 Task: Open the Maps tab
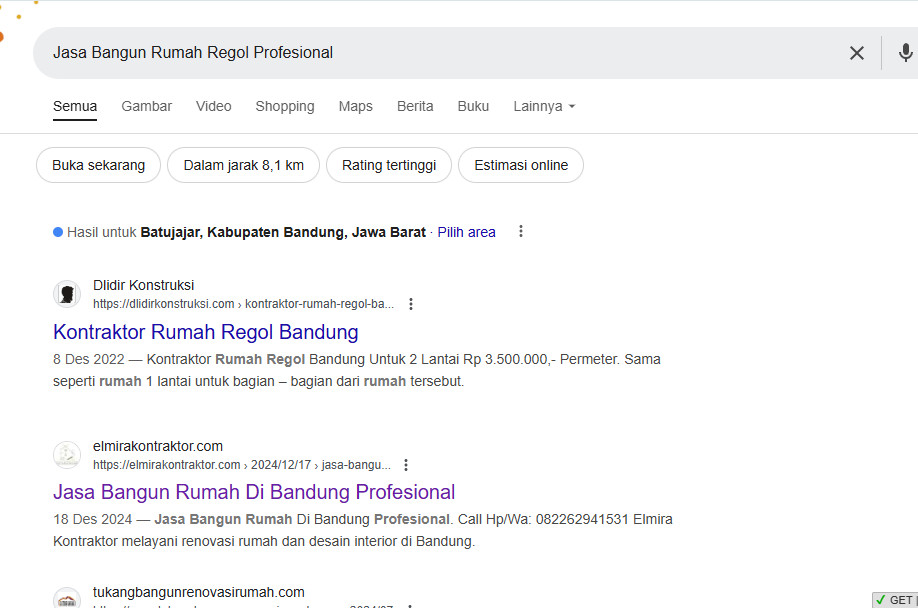click(x=355, y=107)
